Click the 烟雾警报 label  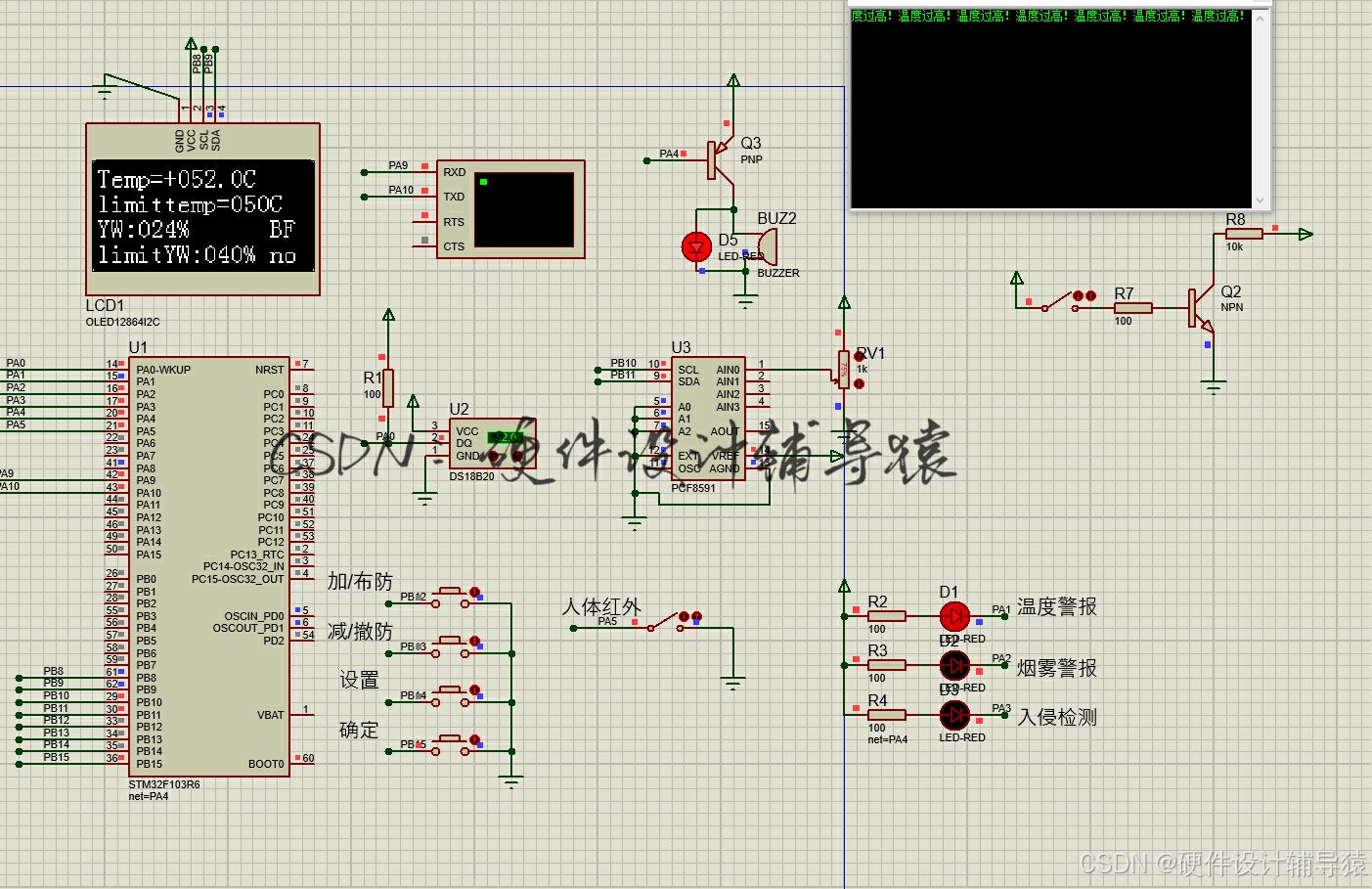coord(1057,668)
